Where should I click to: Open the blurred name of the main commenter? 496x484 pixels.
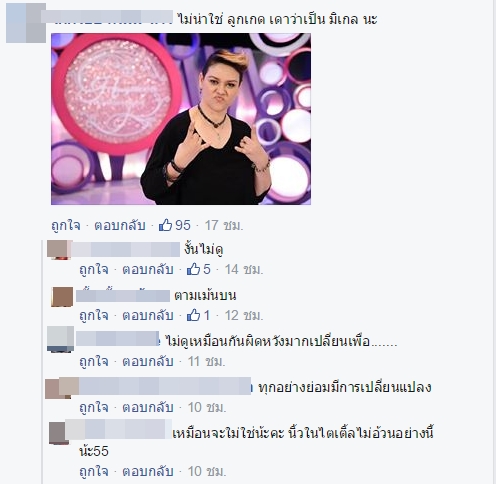point(107,17)
